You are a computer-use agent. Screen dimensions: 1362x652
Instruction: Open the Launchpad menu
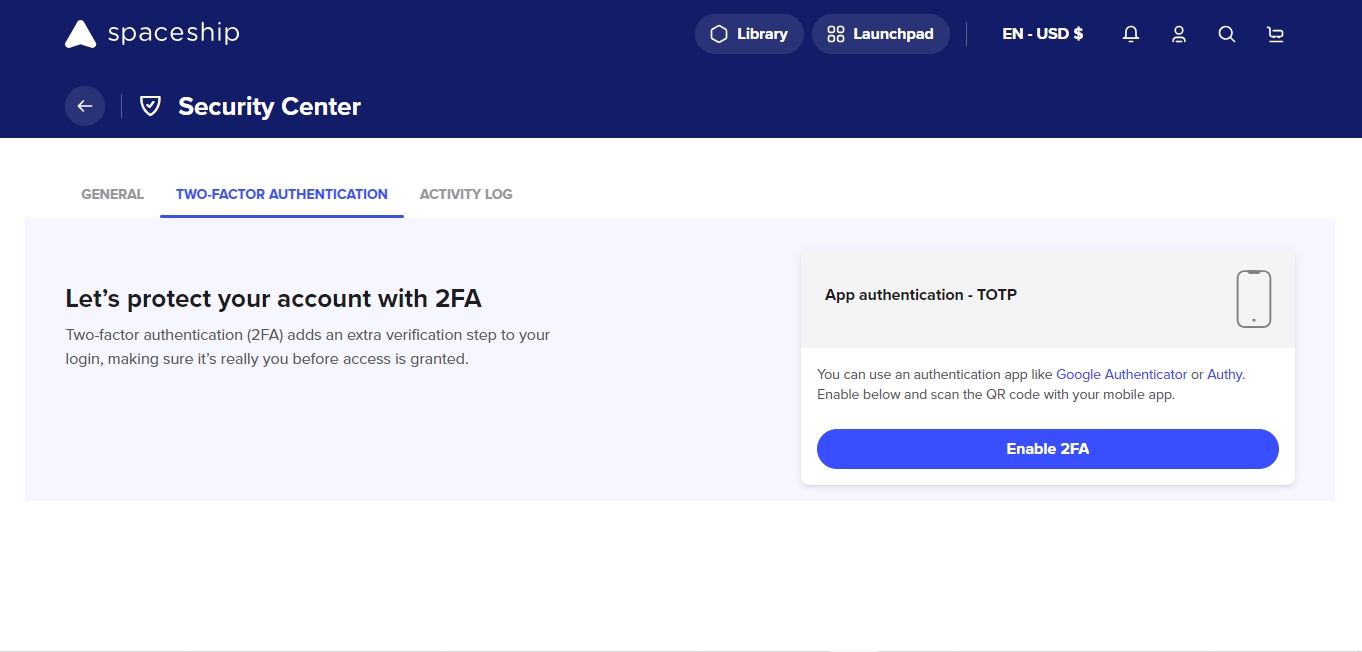(880, 34)
